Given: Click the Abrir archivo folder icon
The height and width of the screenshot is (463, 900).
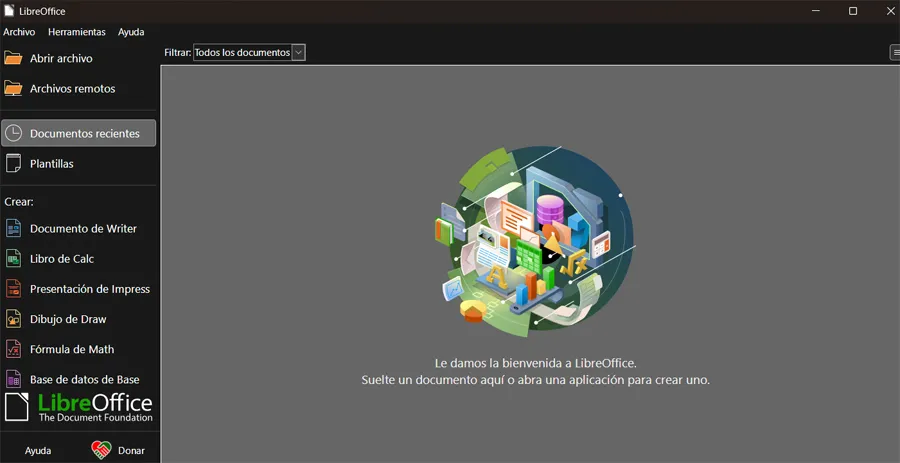Looking at the screenshot, I should 13,58.
